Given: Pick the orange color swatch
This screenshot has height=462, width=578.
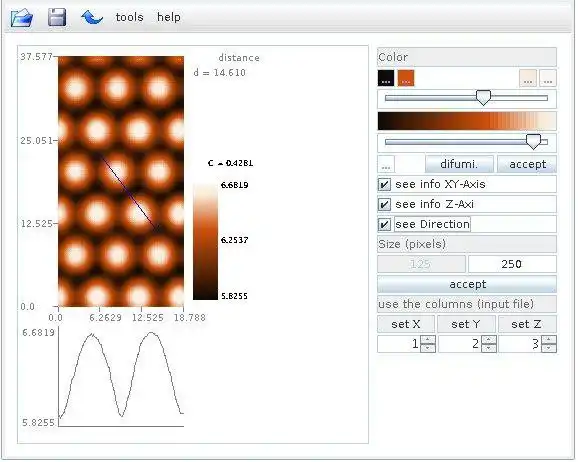Looking at the screenshot, I should (x=406, y=78).
